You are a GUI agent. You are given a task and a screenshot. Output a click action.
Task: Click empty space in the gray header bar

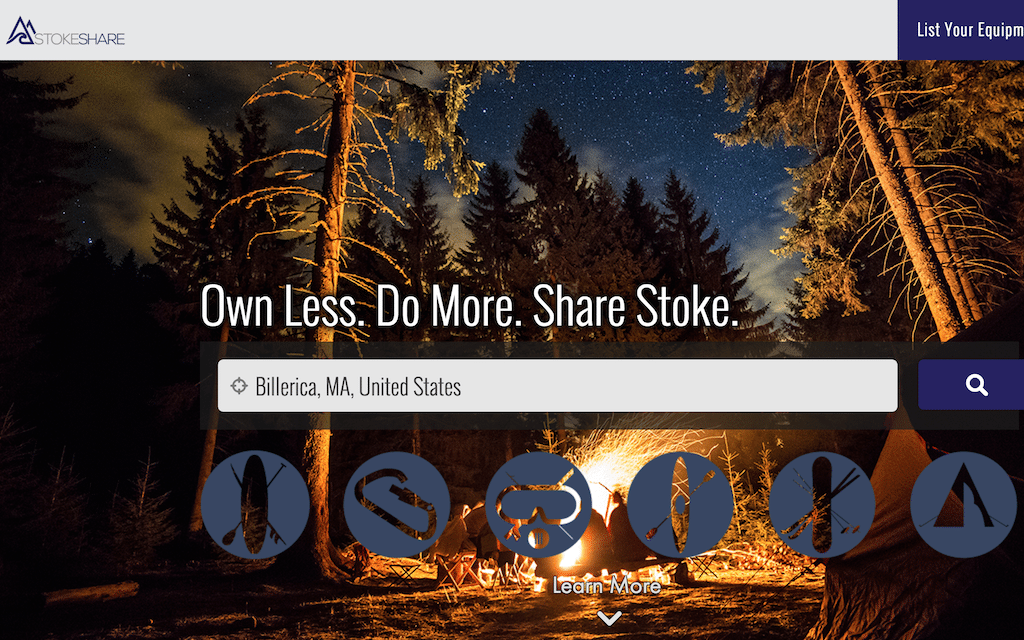(x=509, y=30)
